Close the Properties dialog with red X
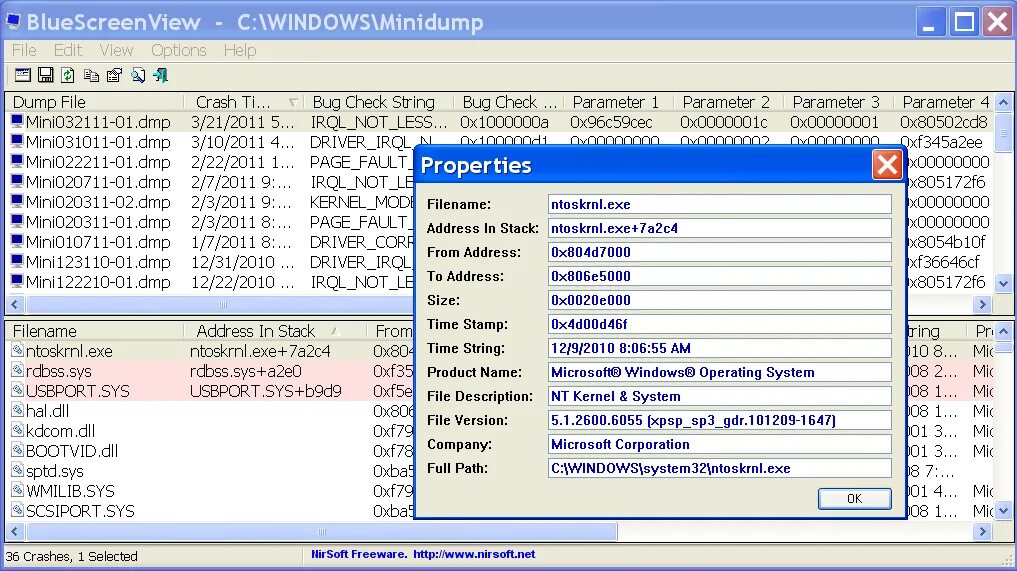The height and width of the screenshot is (571, 1017). tap(887, 165)
